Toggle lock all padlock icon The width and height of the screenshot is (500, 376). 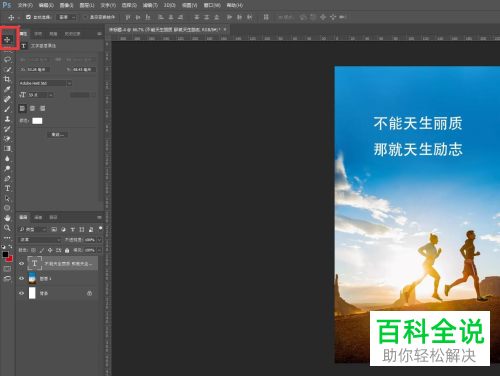(x=67, y=250)
